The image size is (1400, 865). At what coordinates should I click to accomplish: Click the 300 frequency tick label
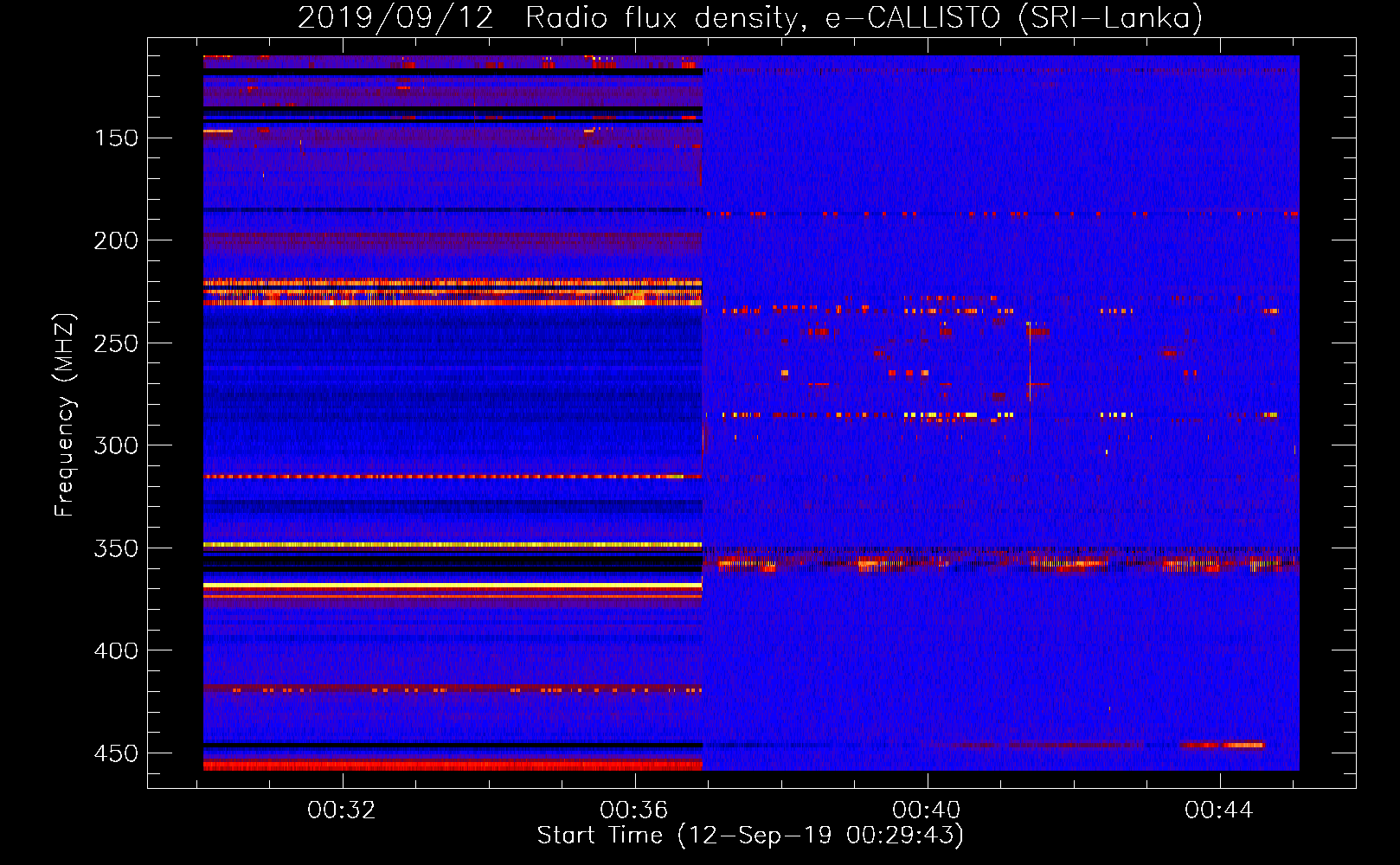tap(116, 445)
